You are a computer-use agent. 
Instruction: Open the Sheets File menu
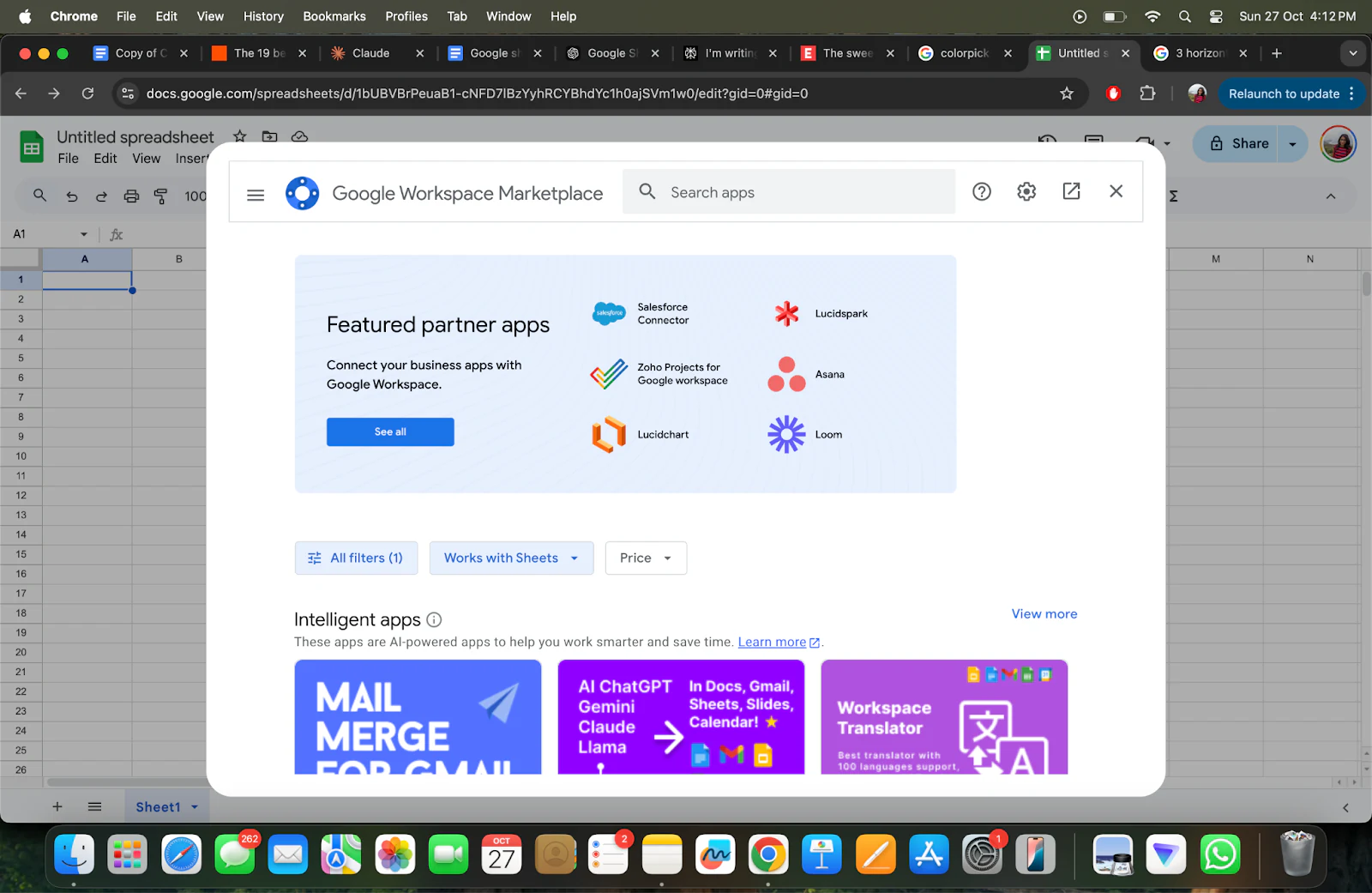68,159
